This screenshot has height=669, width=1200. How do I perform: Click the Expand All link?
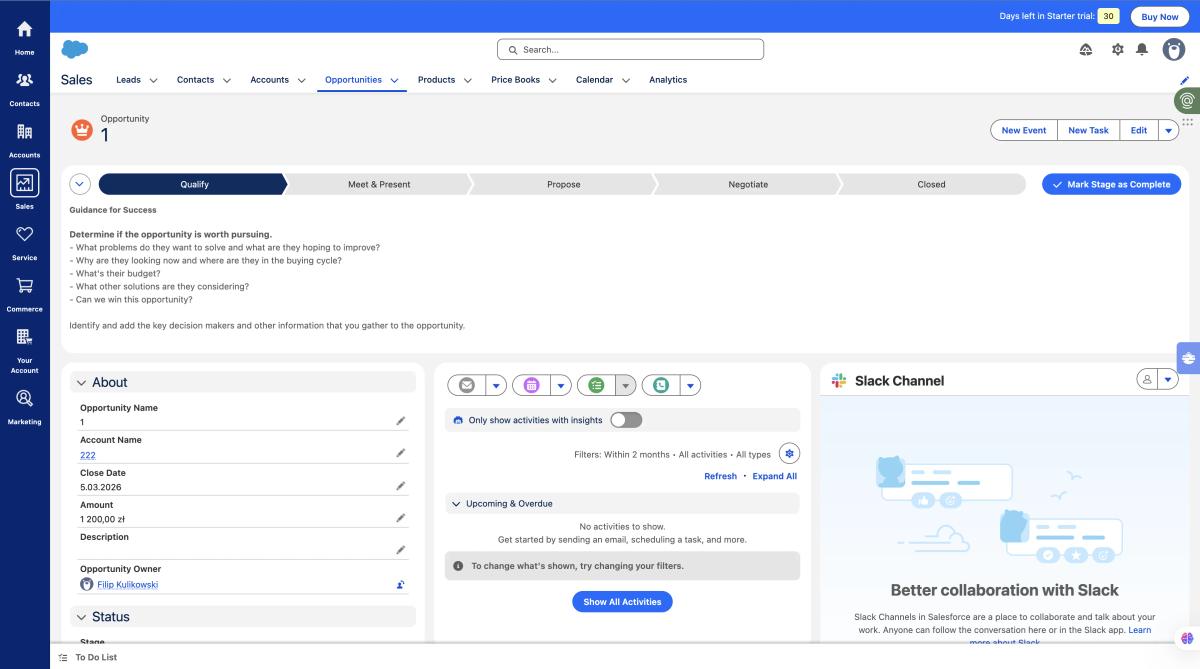coord(775,476)
